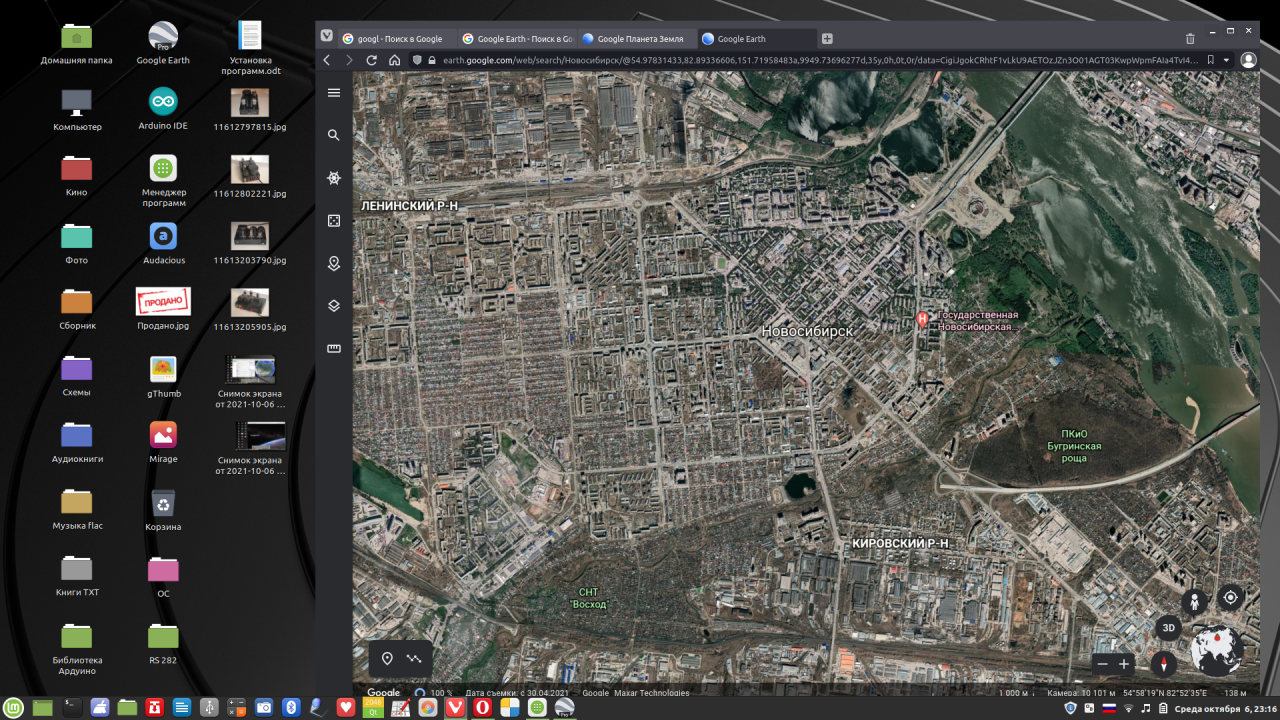The image size is (1280, 720).
Task: Click the Add placemark tool
Action: click(387, 659)
